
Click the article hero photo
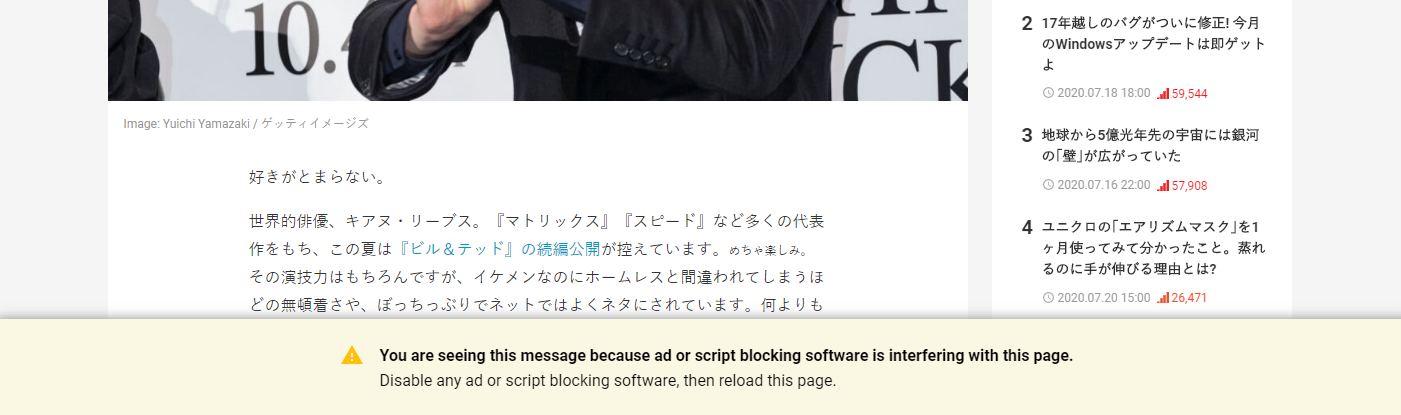pyautogui.click(x=538, y=50)
